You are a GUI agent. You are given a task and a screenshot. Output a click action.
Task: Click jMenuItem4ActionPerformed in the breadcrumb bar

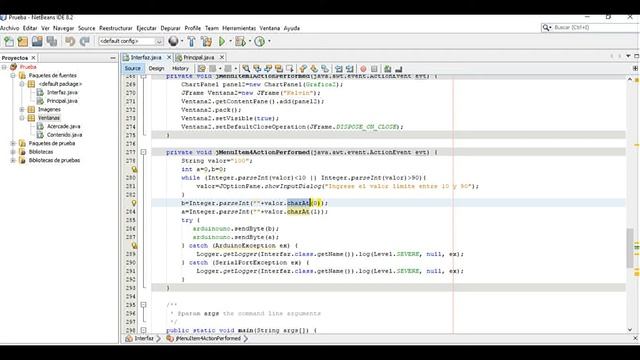pyautogui.click(x=208, y=338)
